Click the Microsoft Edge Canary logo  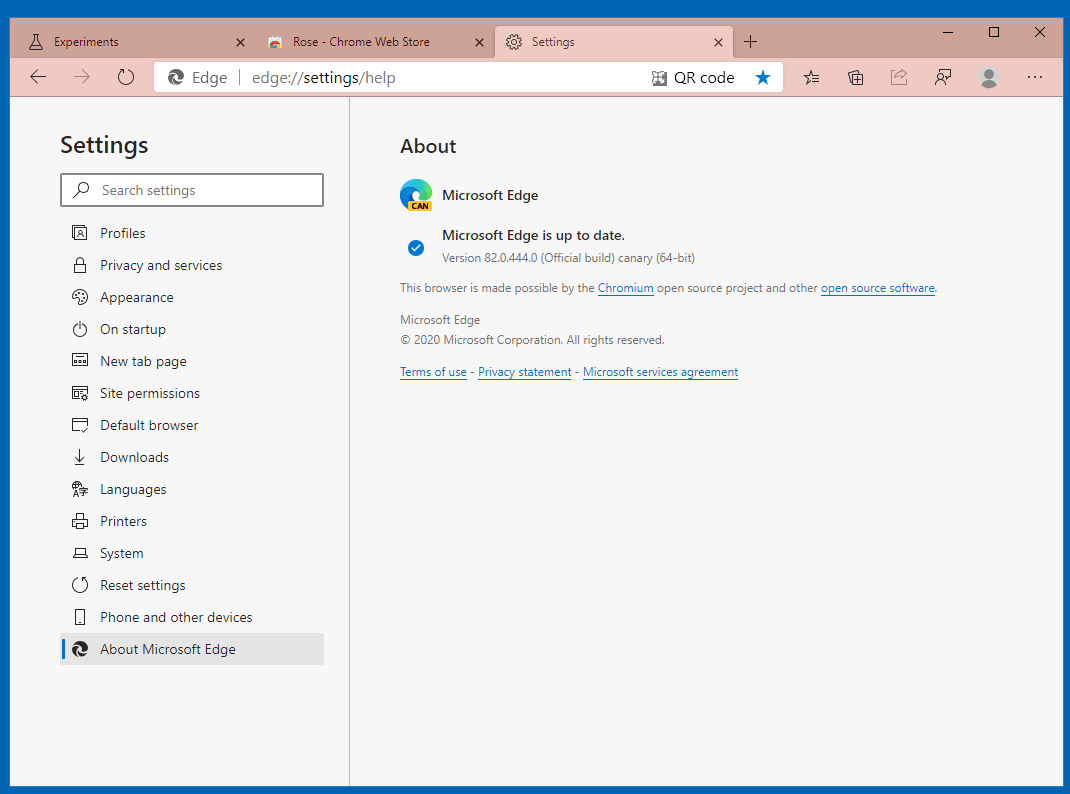[416, 195]
